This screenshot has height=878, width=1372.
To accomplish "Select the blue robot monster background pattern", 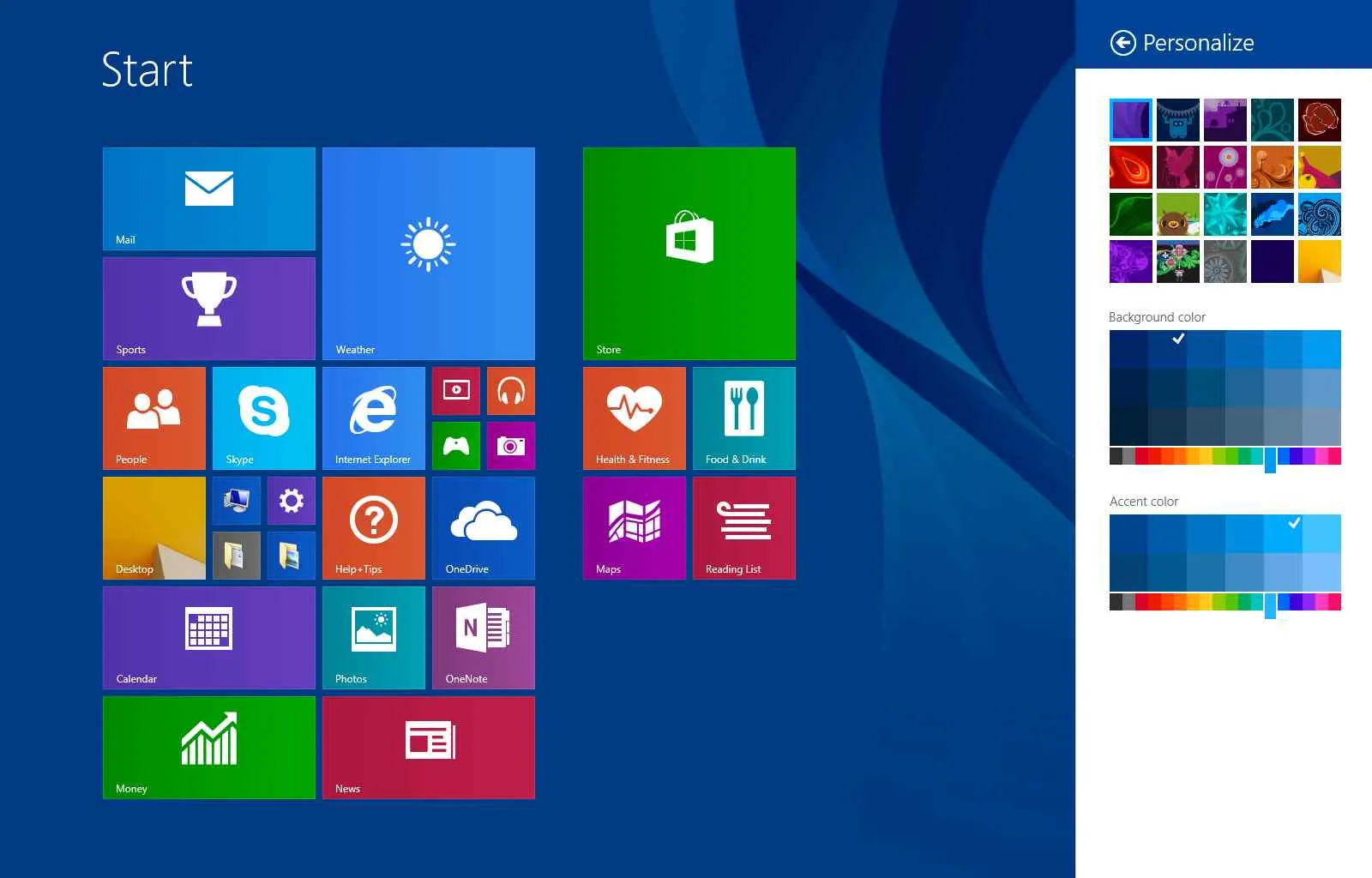I will (x=1178, y=120).
